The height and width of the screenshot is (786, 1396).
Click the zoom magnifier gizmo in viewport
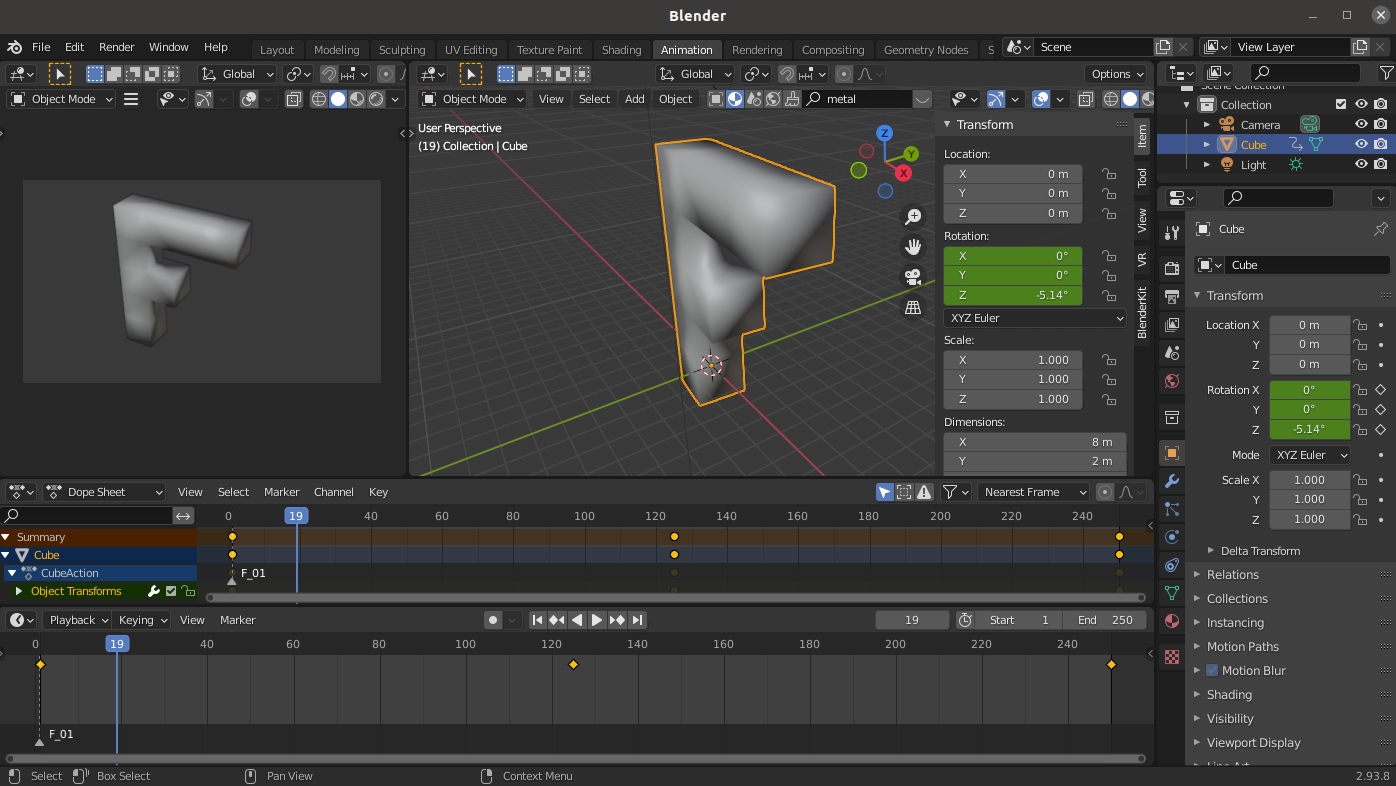point(913,217)
